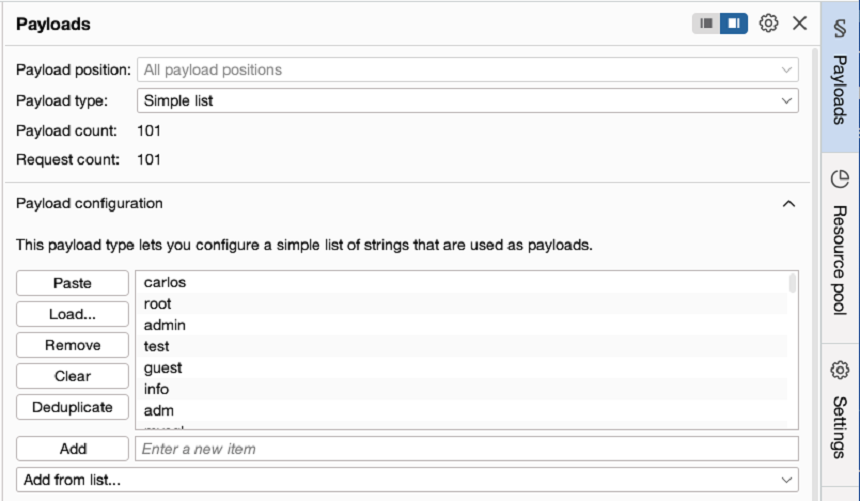Expand the Add from list dropdown
This screenshot has width=860, height=501.
[x=407, y=480]
